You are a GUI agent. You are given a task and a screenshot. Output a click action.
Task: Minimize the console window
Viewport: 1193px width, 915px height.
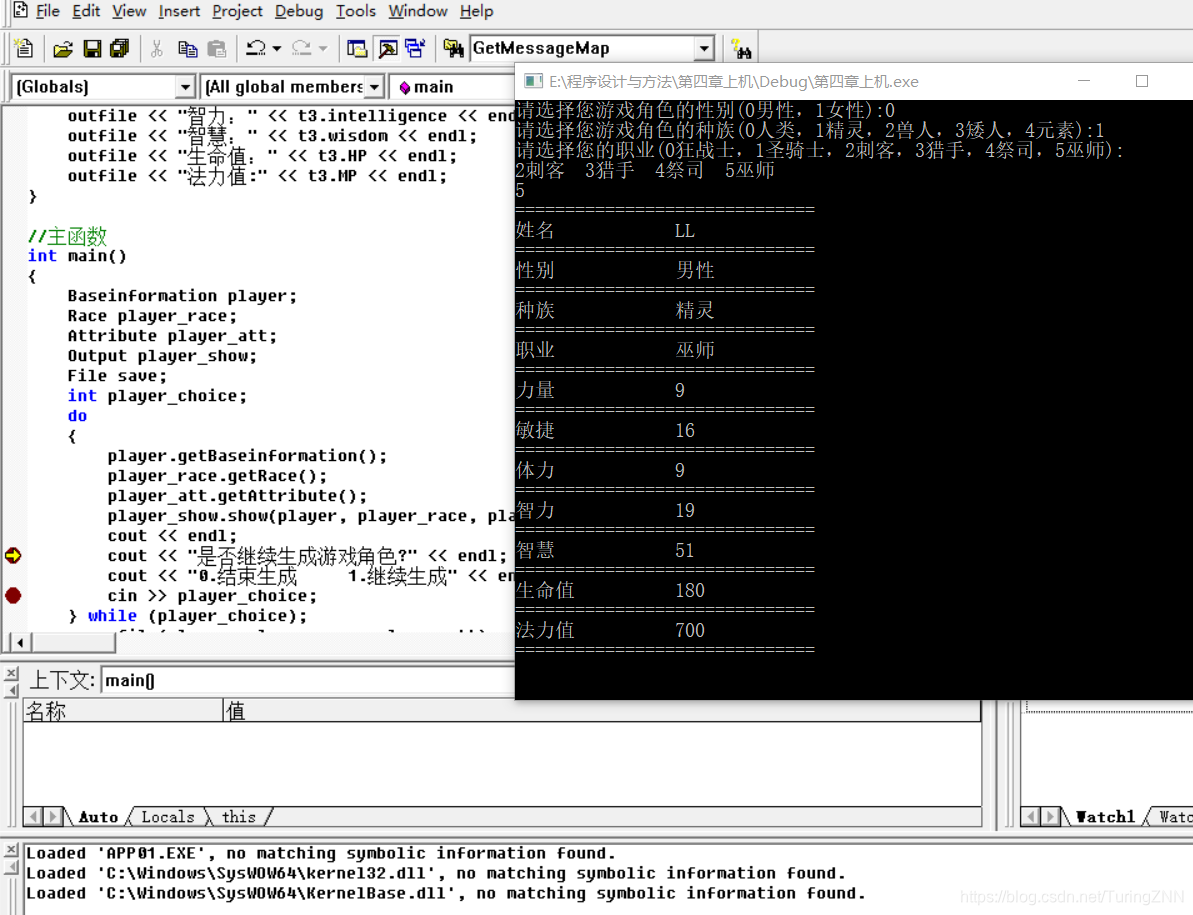(1084, 81)
